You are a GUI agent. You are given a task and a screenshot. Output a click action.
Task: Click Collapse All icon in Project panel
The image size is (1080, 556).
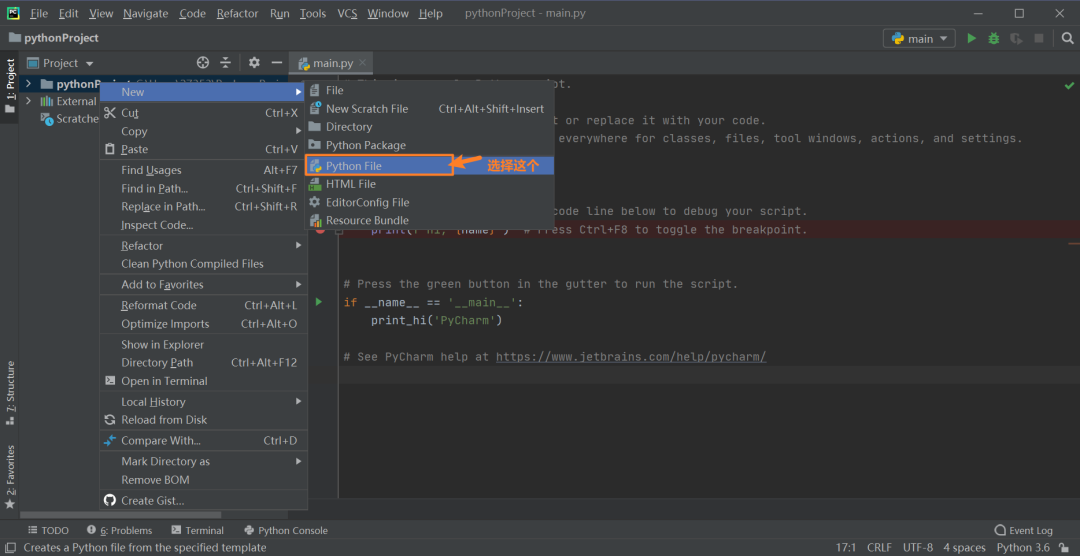pos(225,63)
